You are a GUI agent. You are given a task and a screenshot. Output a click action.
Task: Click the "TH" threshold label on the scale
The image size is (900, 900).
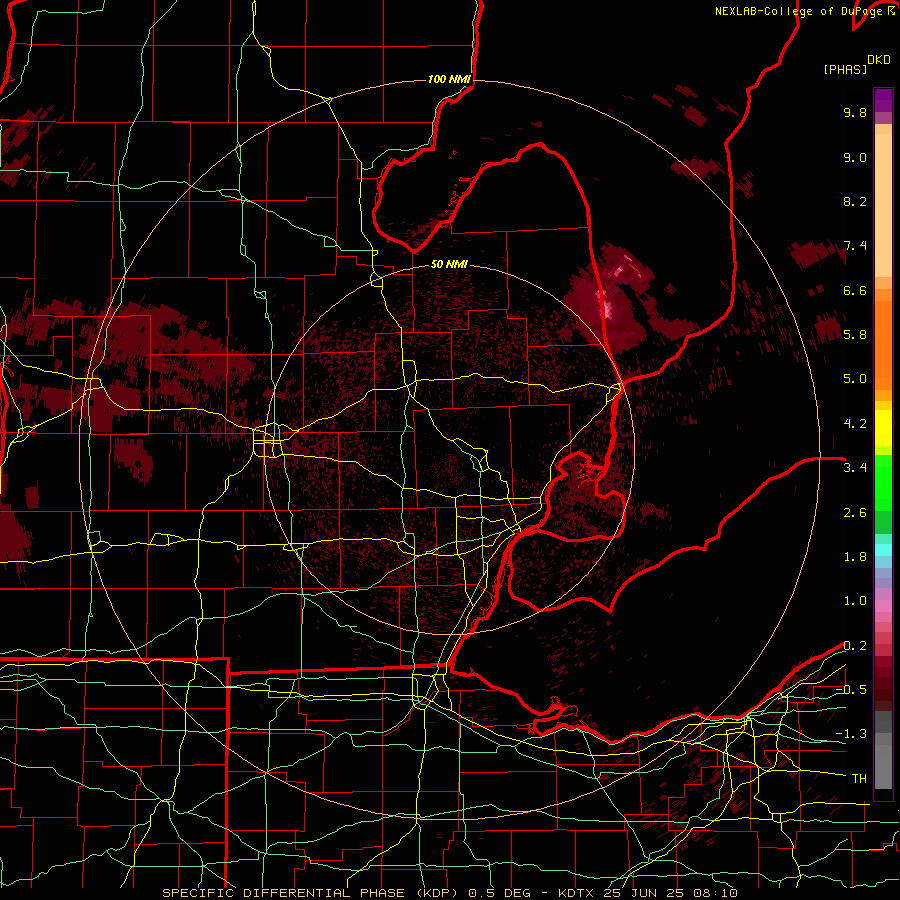click(859, 779)
